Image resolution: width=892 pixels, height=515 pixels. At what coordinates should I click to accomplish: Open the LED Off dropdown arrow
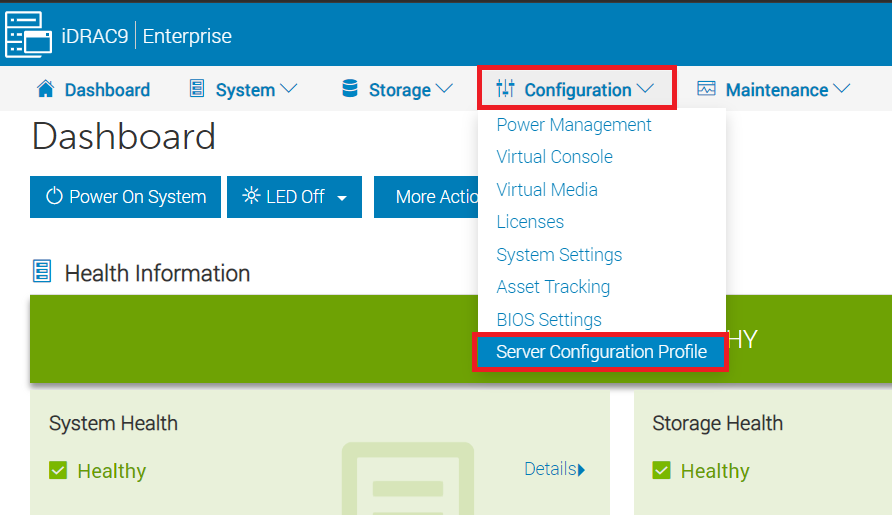pyautogui.click(x=342, y=198)
